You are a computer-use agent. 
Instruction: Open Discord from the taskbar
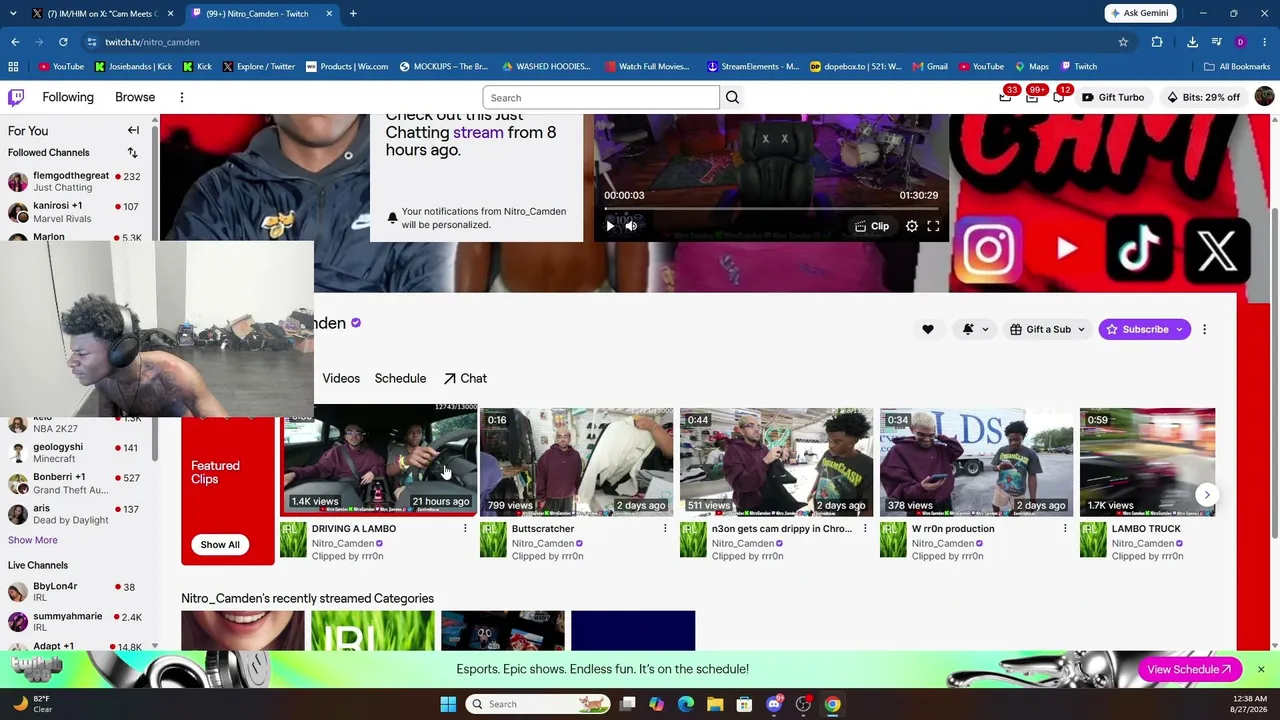click(x=774, y=704)
